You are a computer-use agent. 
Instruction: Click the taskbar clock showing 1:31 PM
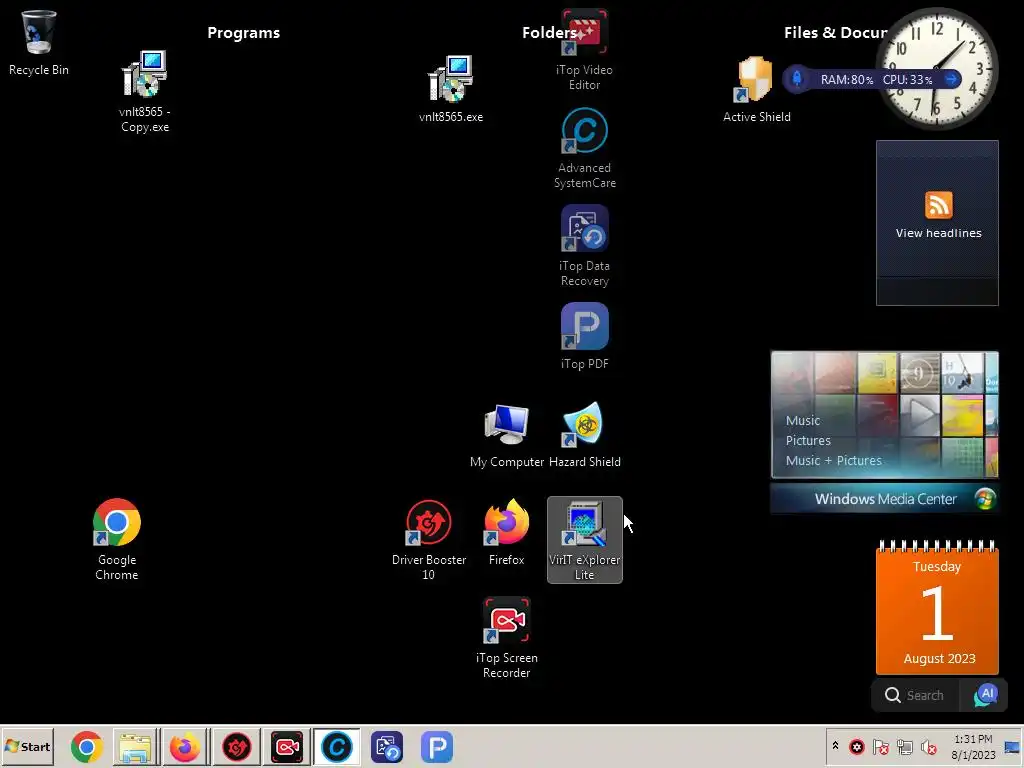(973, 746)
